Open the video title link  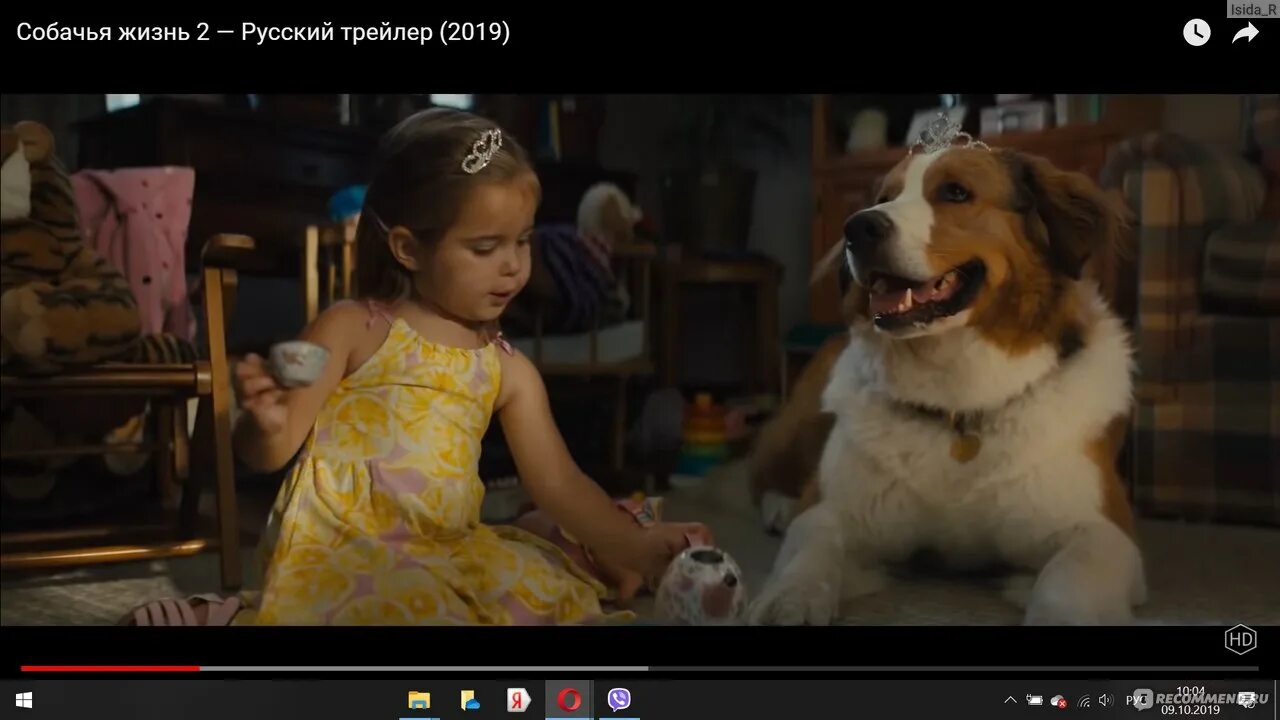click(263, 32)
